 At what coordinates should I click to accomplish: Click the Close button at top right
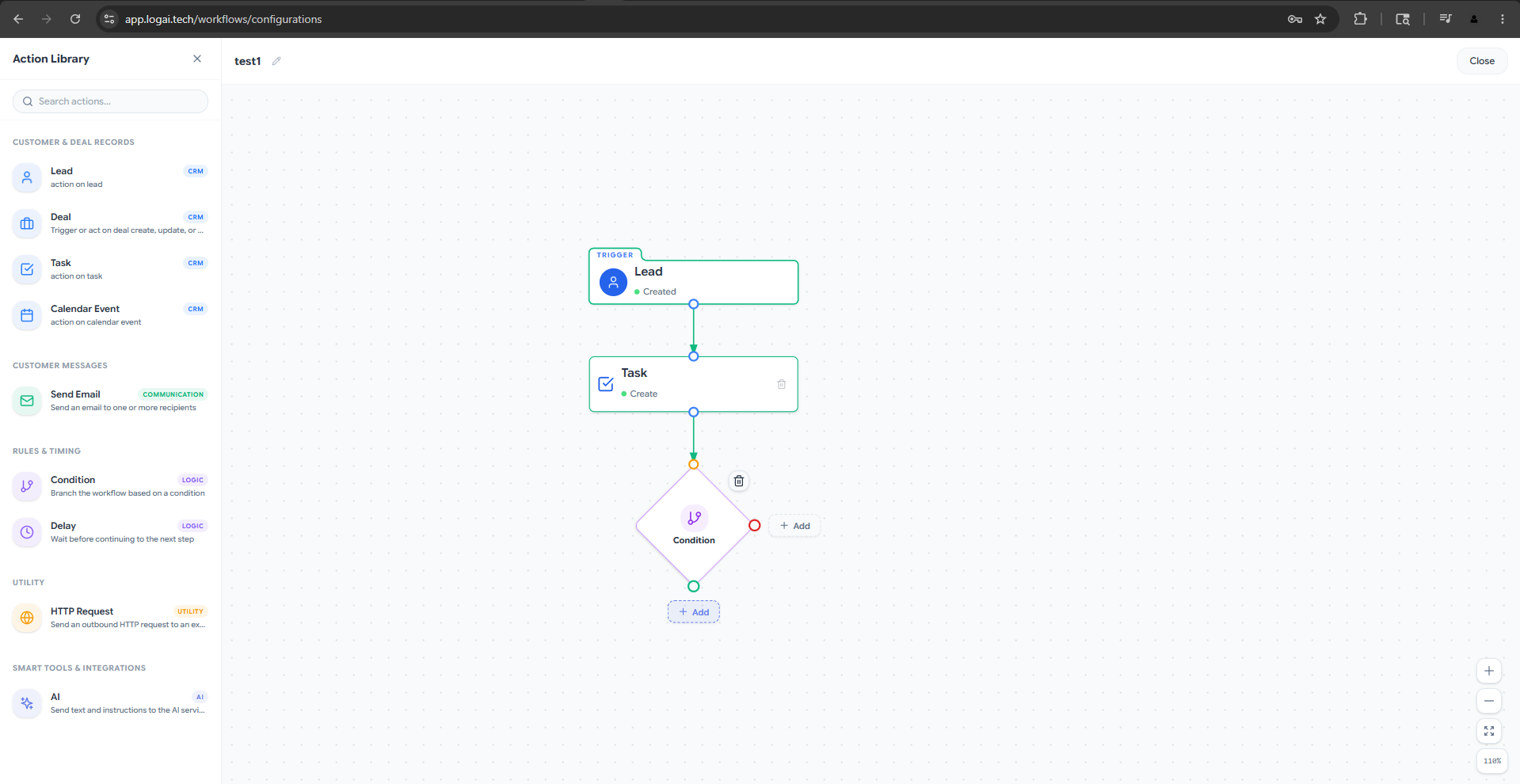[1481, 61]
